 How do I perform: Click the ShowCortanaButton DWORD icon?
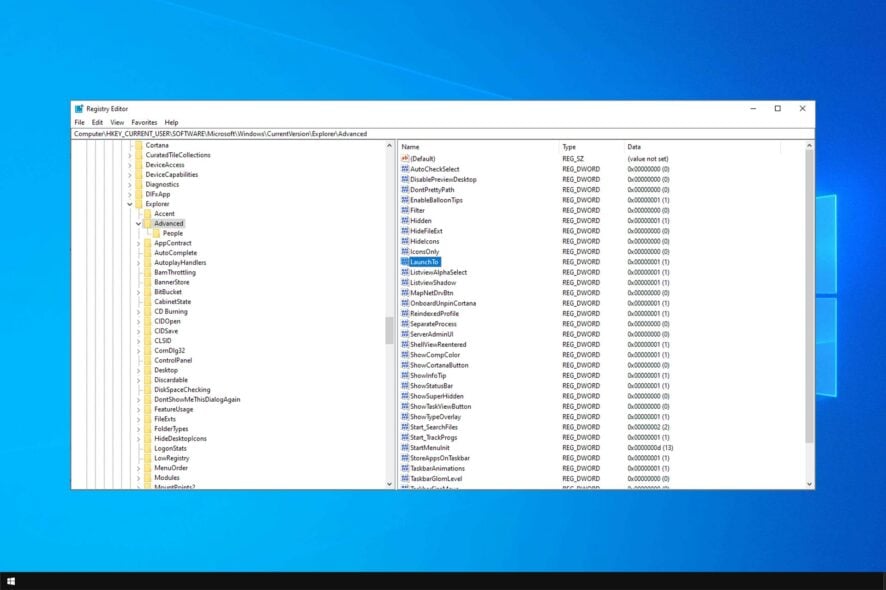pos(405,365)
